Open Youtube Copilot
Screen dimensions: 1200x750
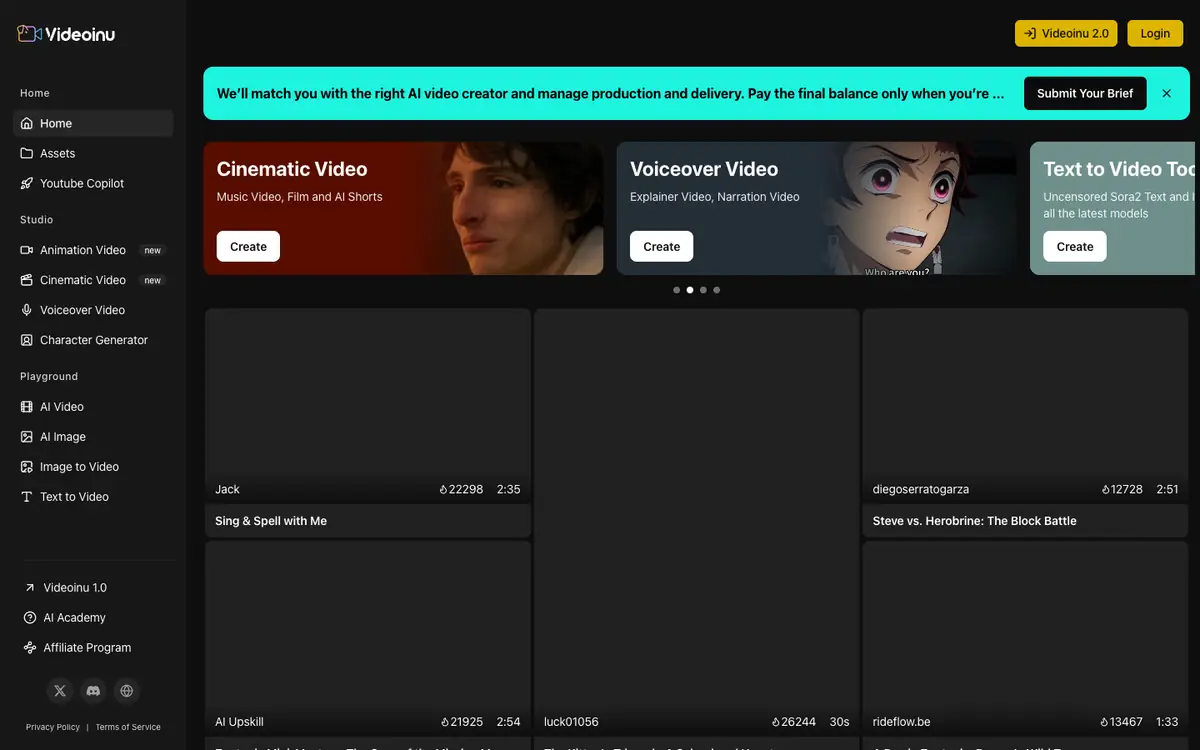click(x=93, y=183)
